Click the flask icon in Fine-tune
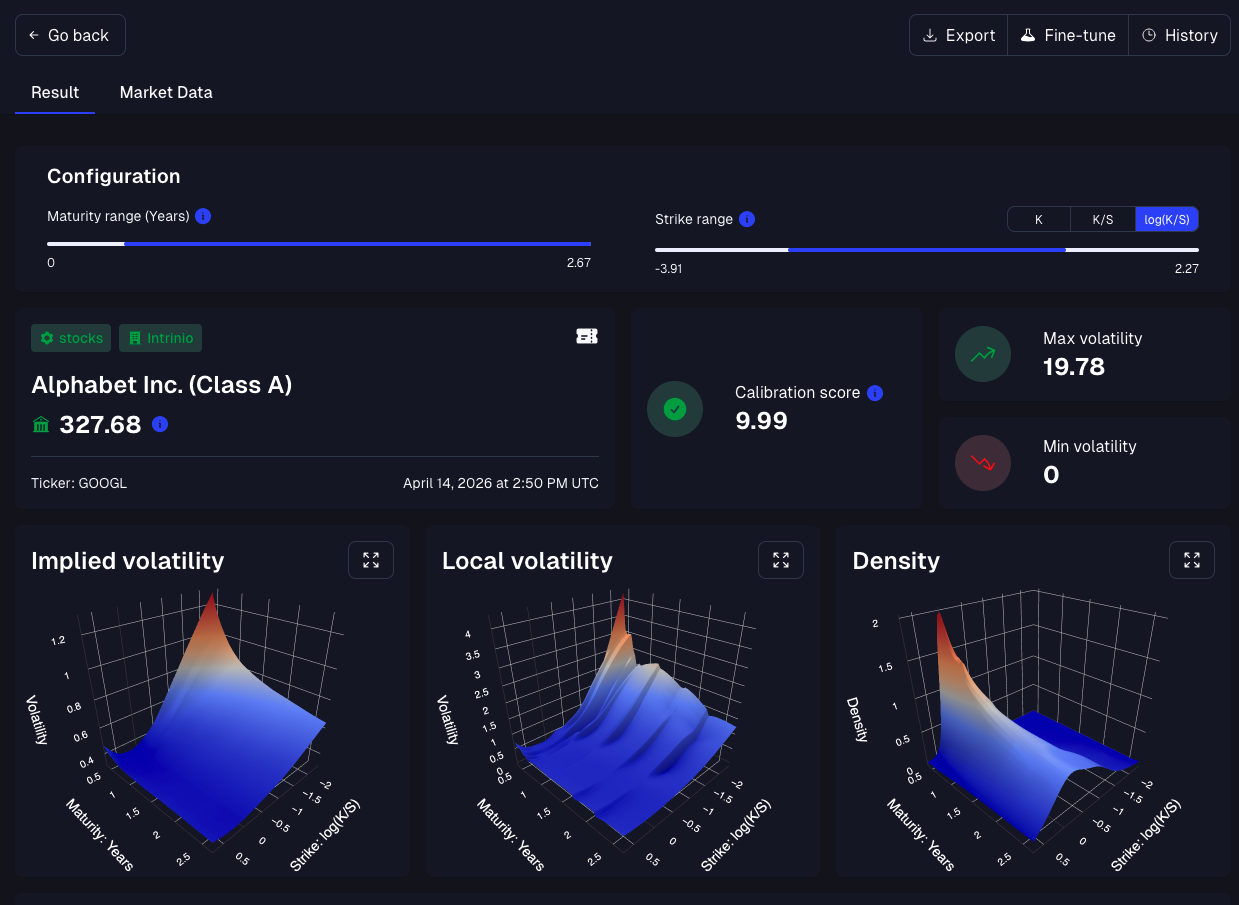Viewport: 1239px width, 905px height. pos(1027,35)
